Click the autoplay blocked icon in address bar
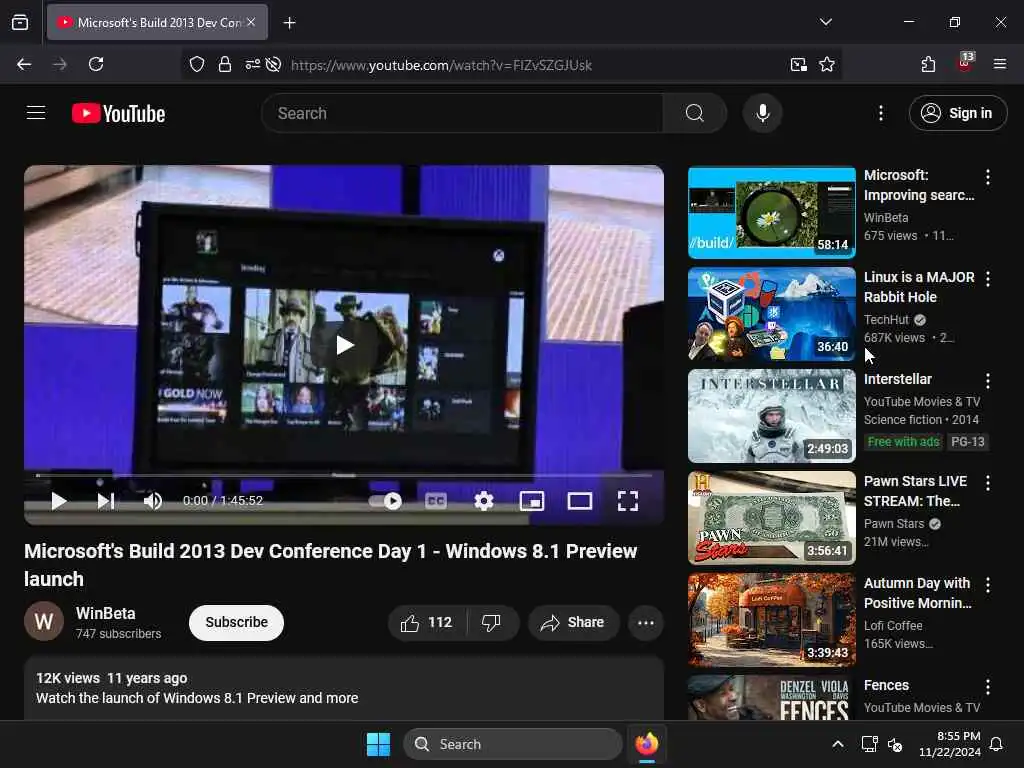The width and height of the screenshot is (1024, 768). (x=274, y=64)
